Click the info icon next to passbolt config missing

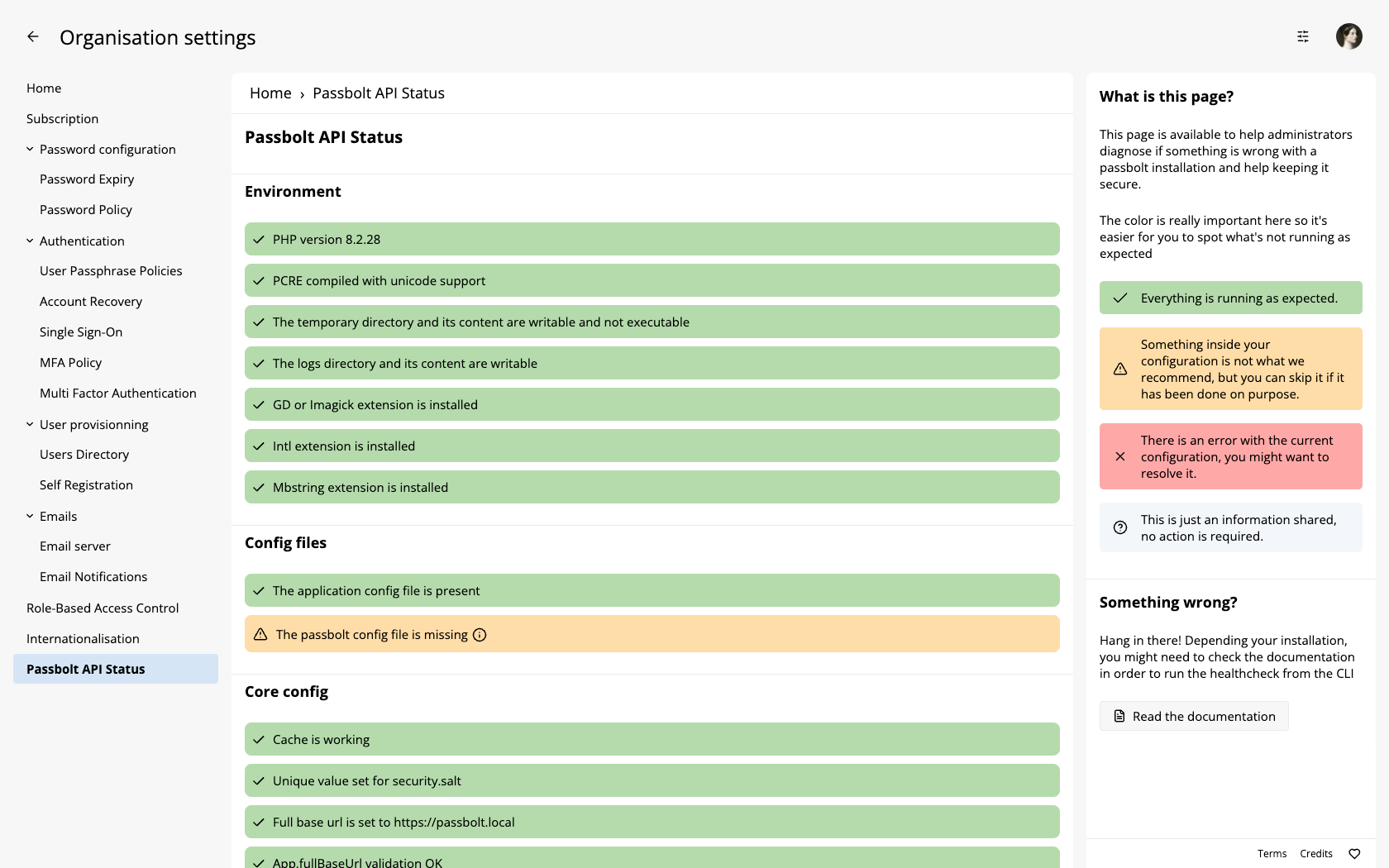480,635
